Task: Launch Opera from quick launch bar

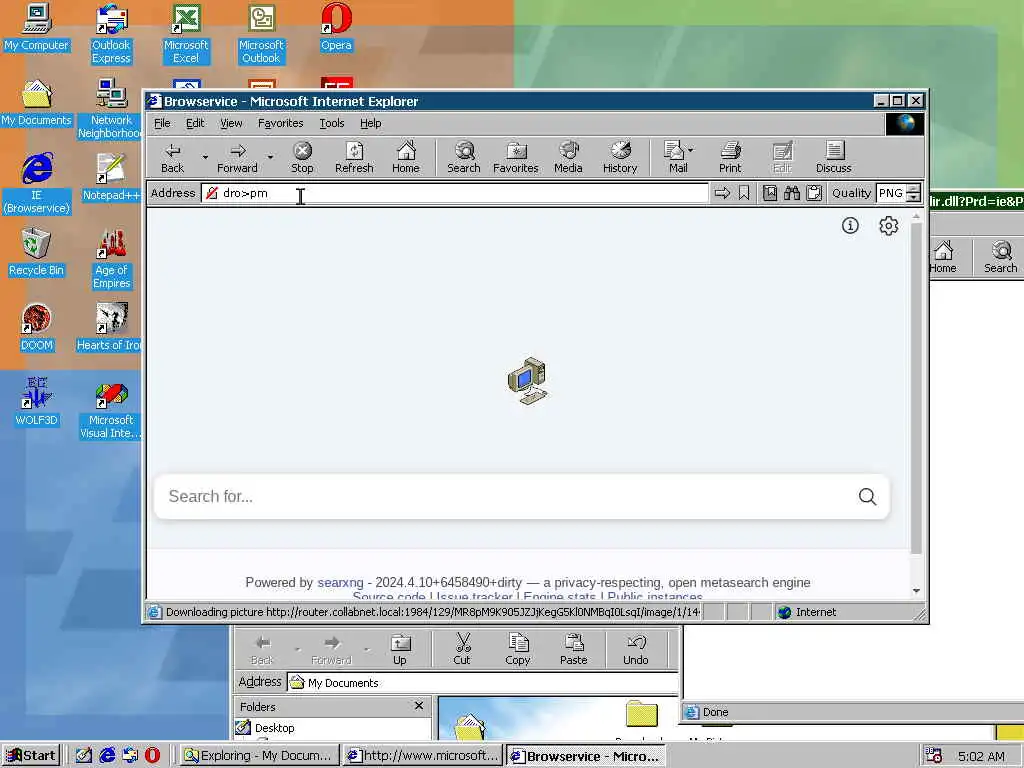Action: pos(152,756)
